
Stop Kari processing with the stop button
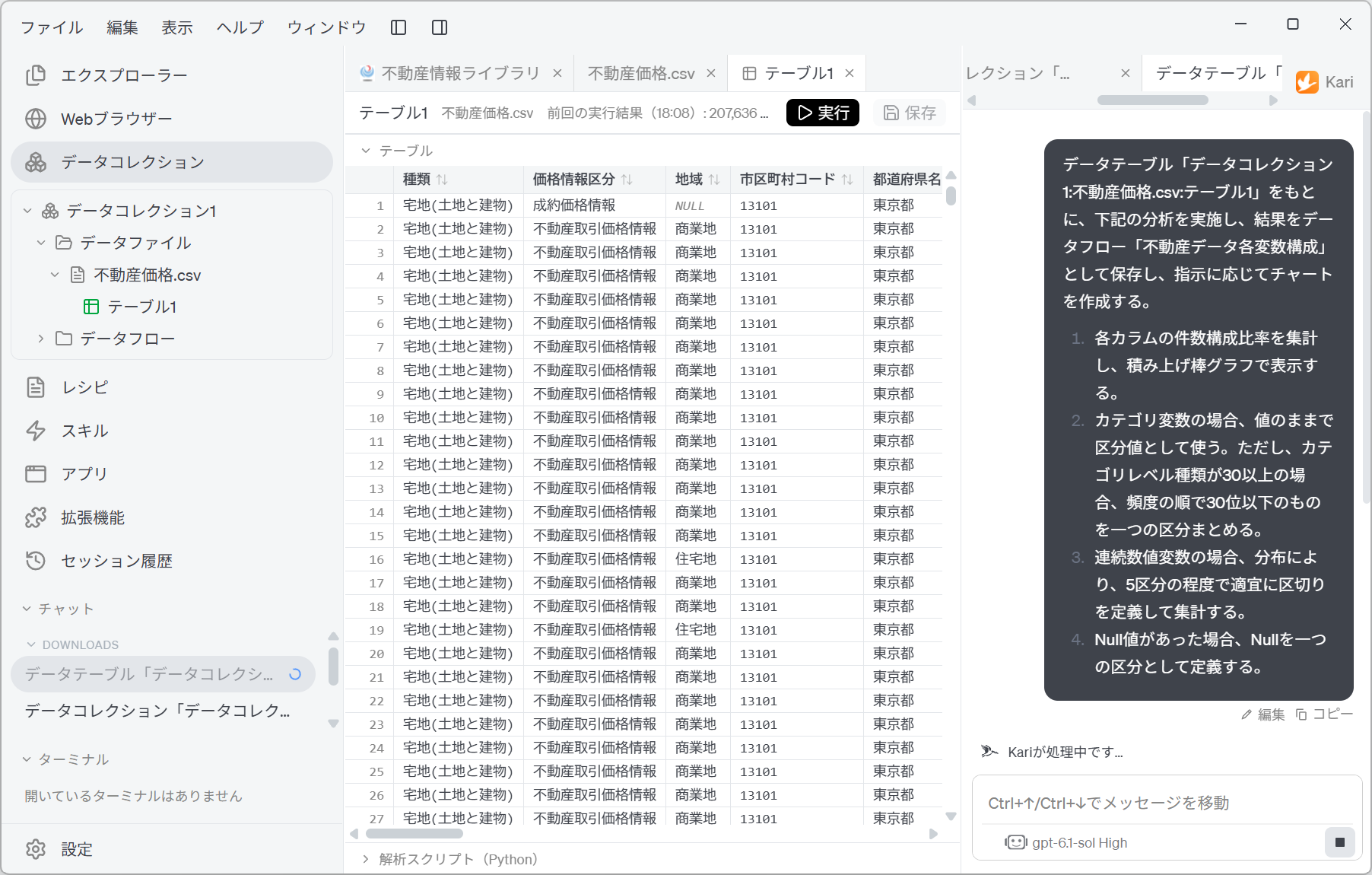tap(1340, 842)
